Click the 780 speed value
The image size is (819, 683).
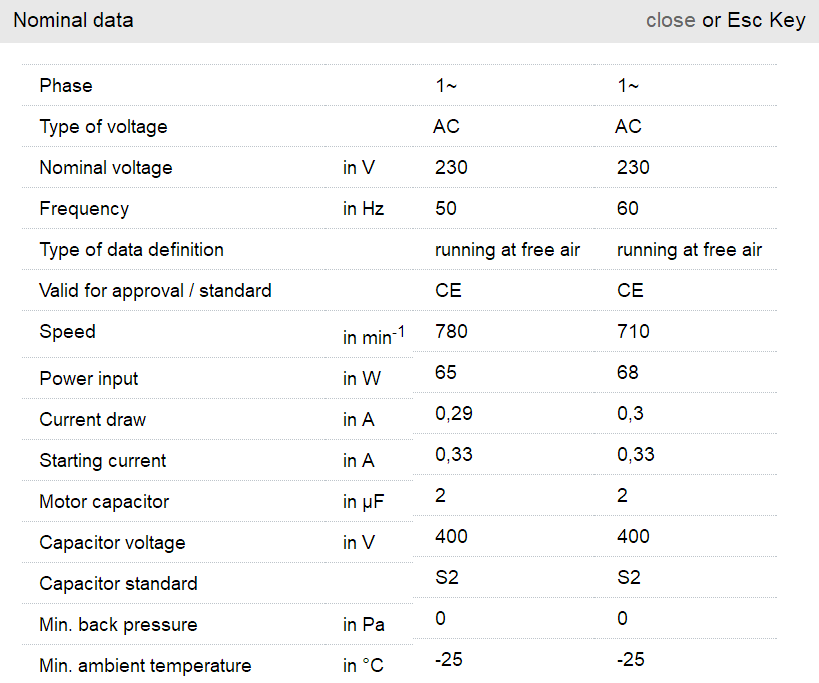451,331
